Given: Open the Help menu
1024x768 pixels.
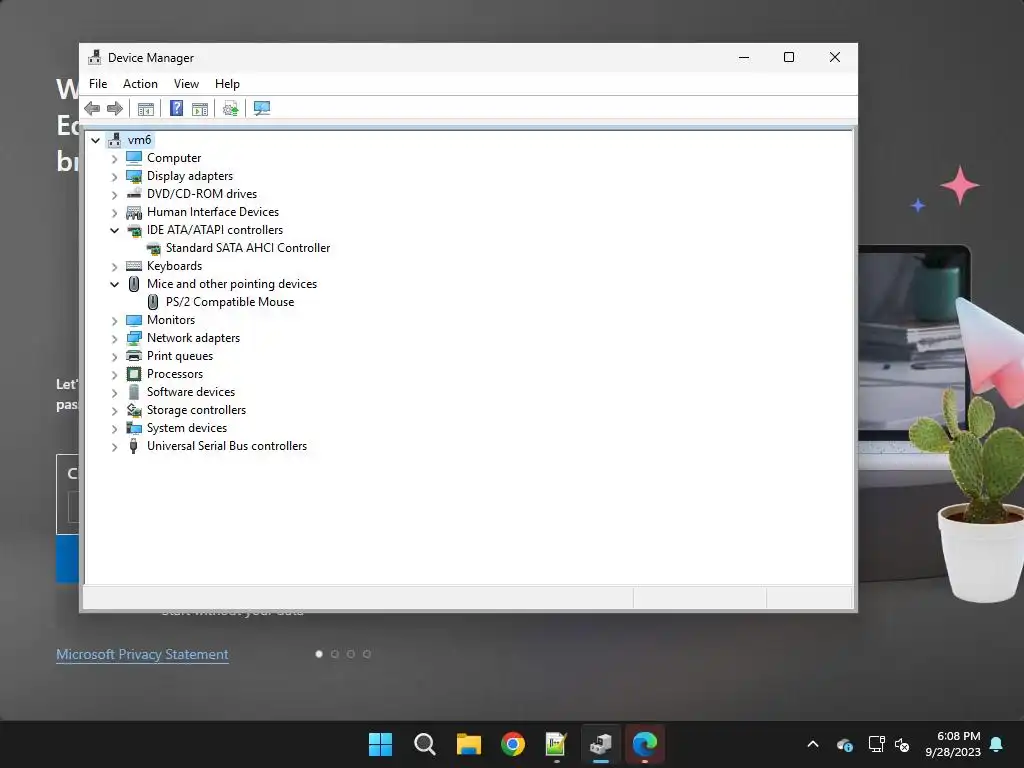Looking at the screenshot, I should click(227, 84).
